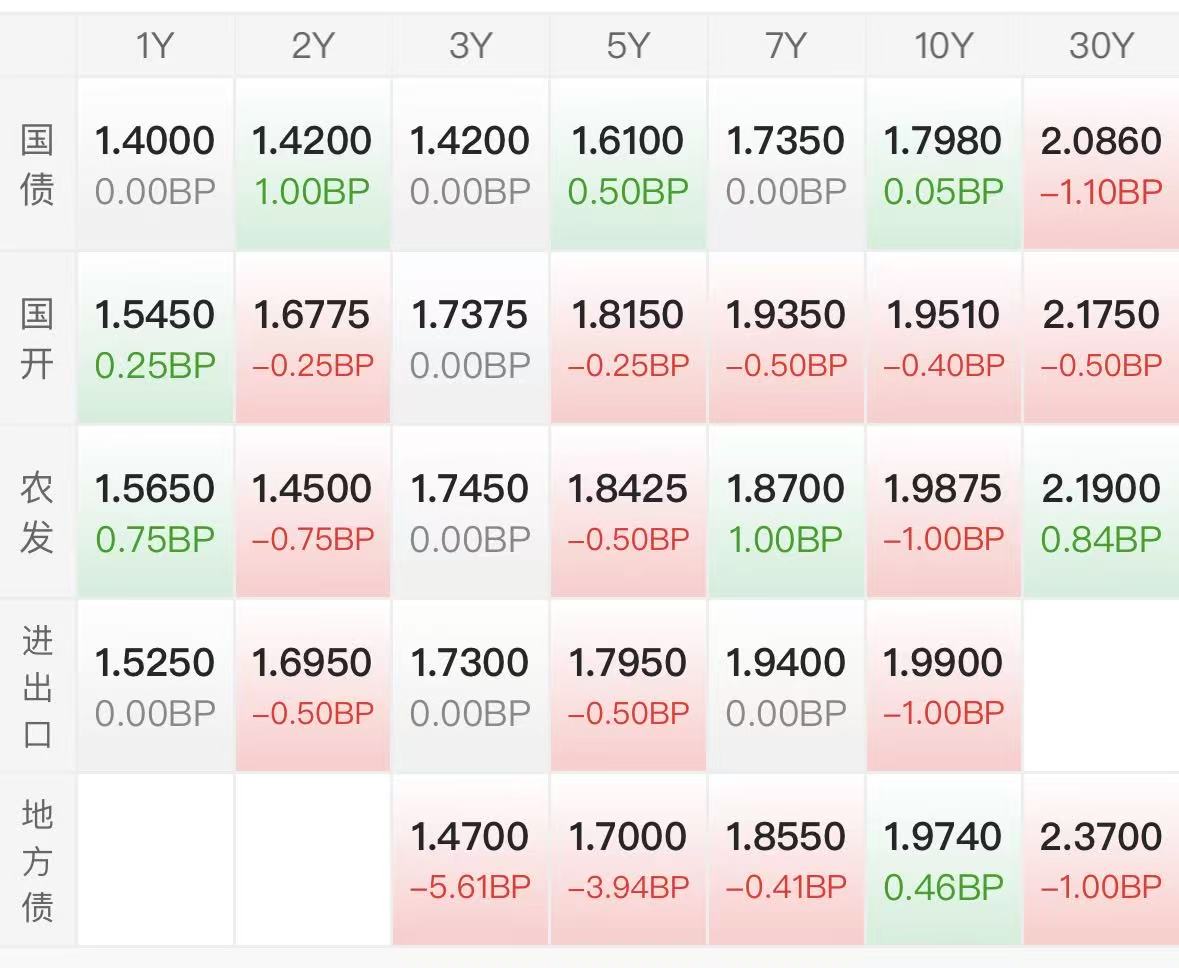
Task: Select 地方债 30Y cell 2.3700
Action: tap(1100, 860)
